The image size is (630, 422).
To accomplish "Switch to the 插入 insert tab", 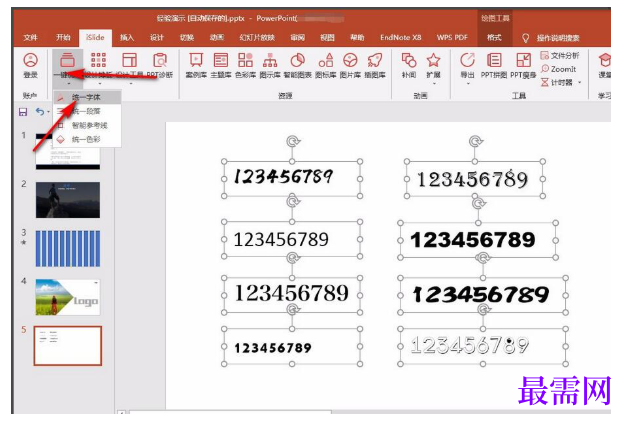I will point(127,37).
